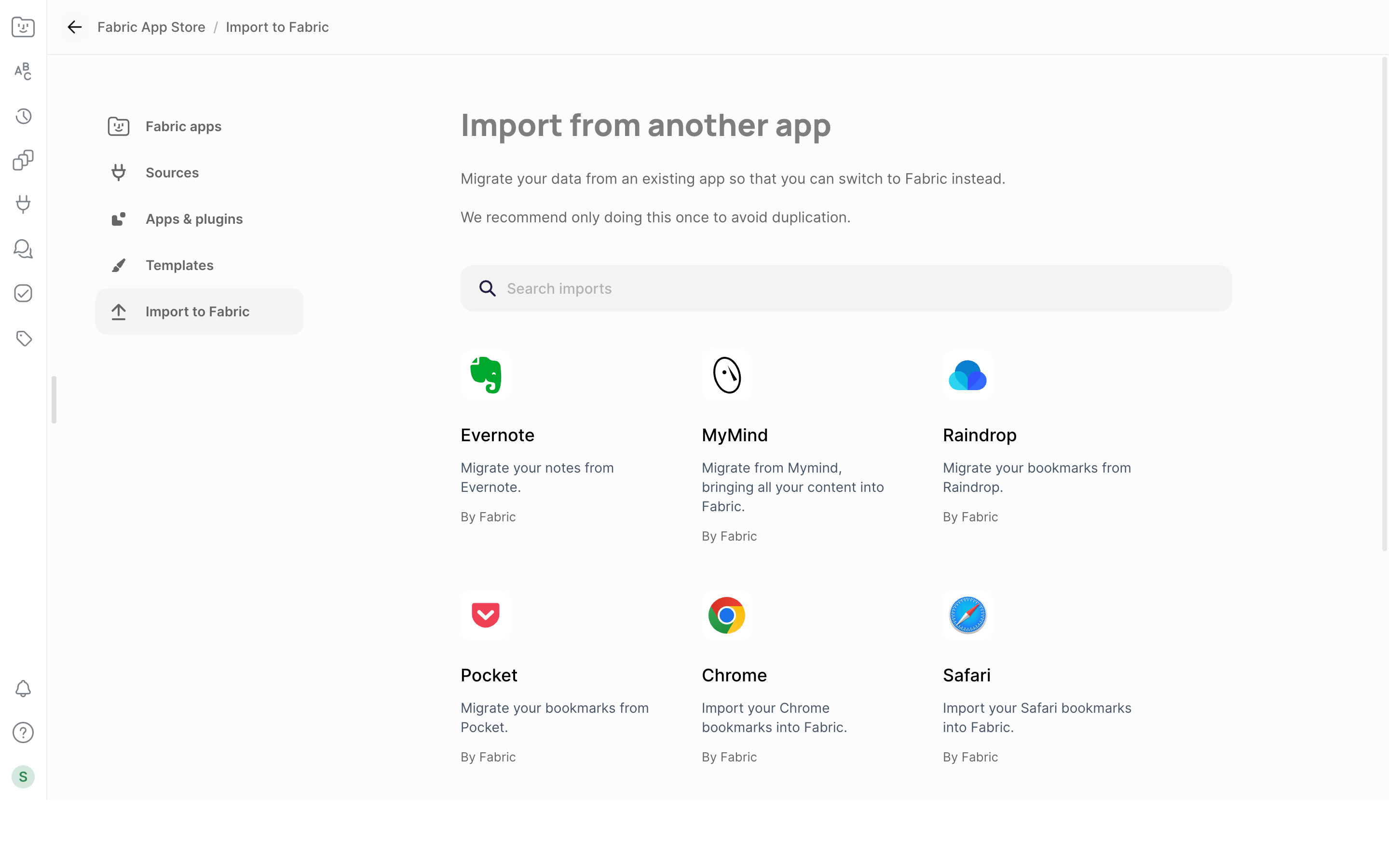Open the tag icon in left rail

coord(23,338)
